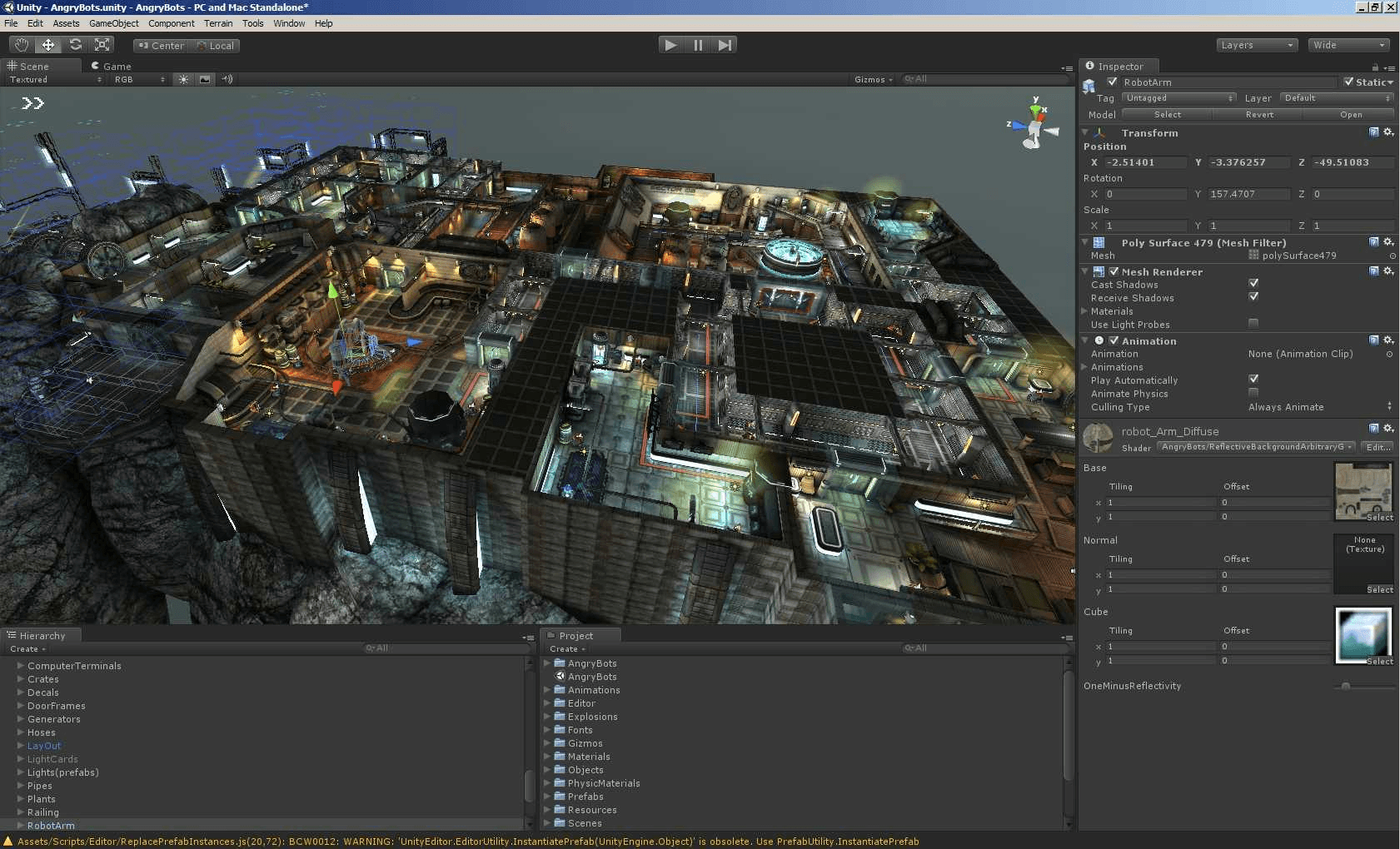Click the Revert button for the model prefab
Image resolution: width=1400 pixels, height=849 pixels.
(x=1258, y=114)
